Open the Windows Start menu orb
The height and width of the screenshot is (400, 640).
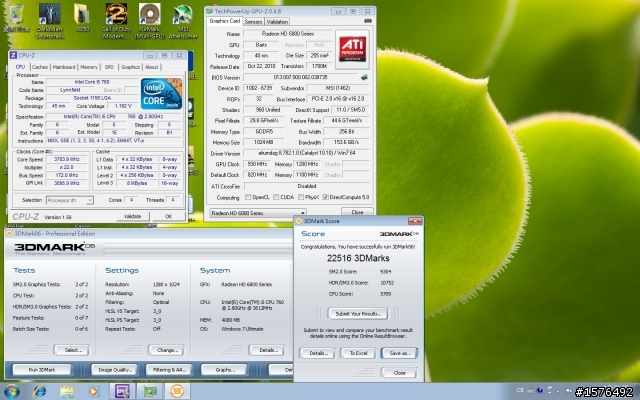[x=11, y=391]
